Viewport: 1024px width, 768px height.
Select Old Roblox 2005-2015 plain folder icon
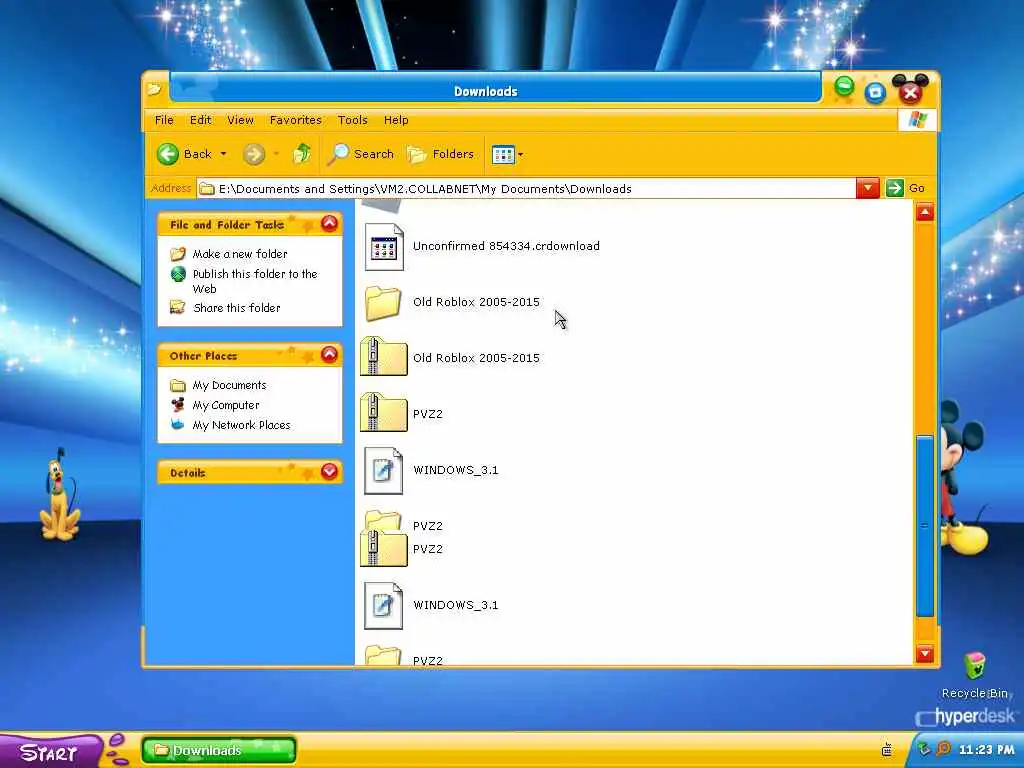pos(383,302)
